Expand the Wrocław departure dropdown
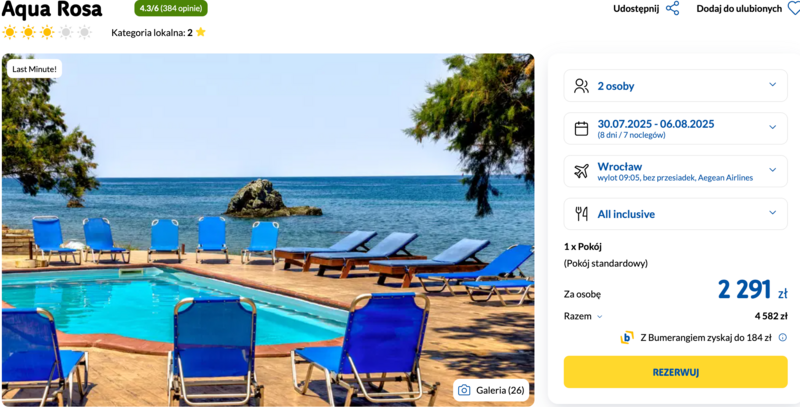The width and height of the screenshot is (800, 407). 676,171
